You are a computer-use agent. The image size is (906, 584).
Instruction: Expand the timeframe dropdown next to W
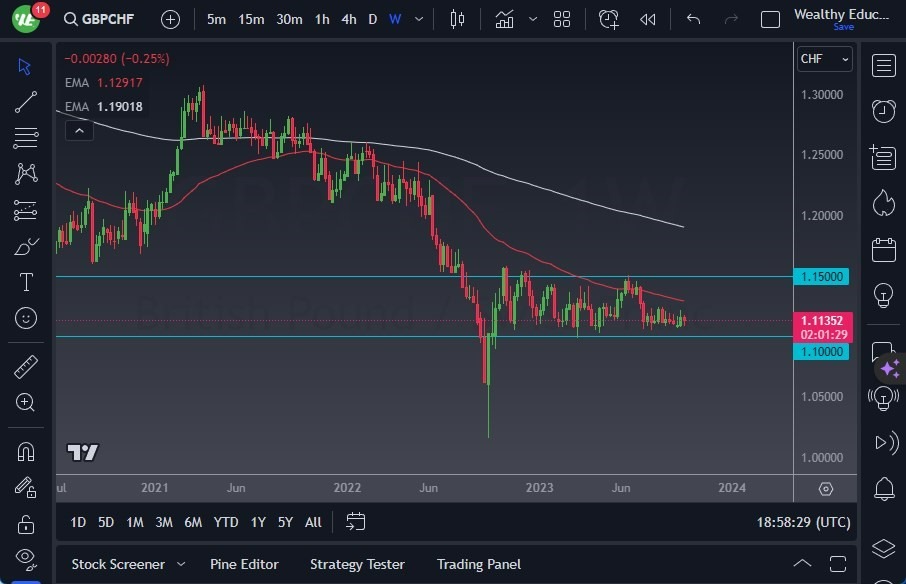click(417, 18)
